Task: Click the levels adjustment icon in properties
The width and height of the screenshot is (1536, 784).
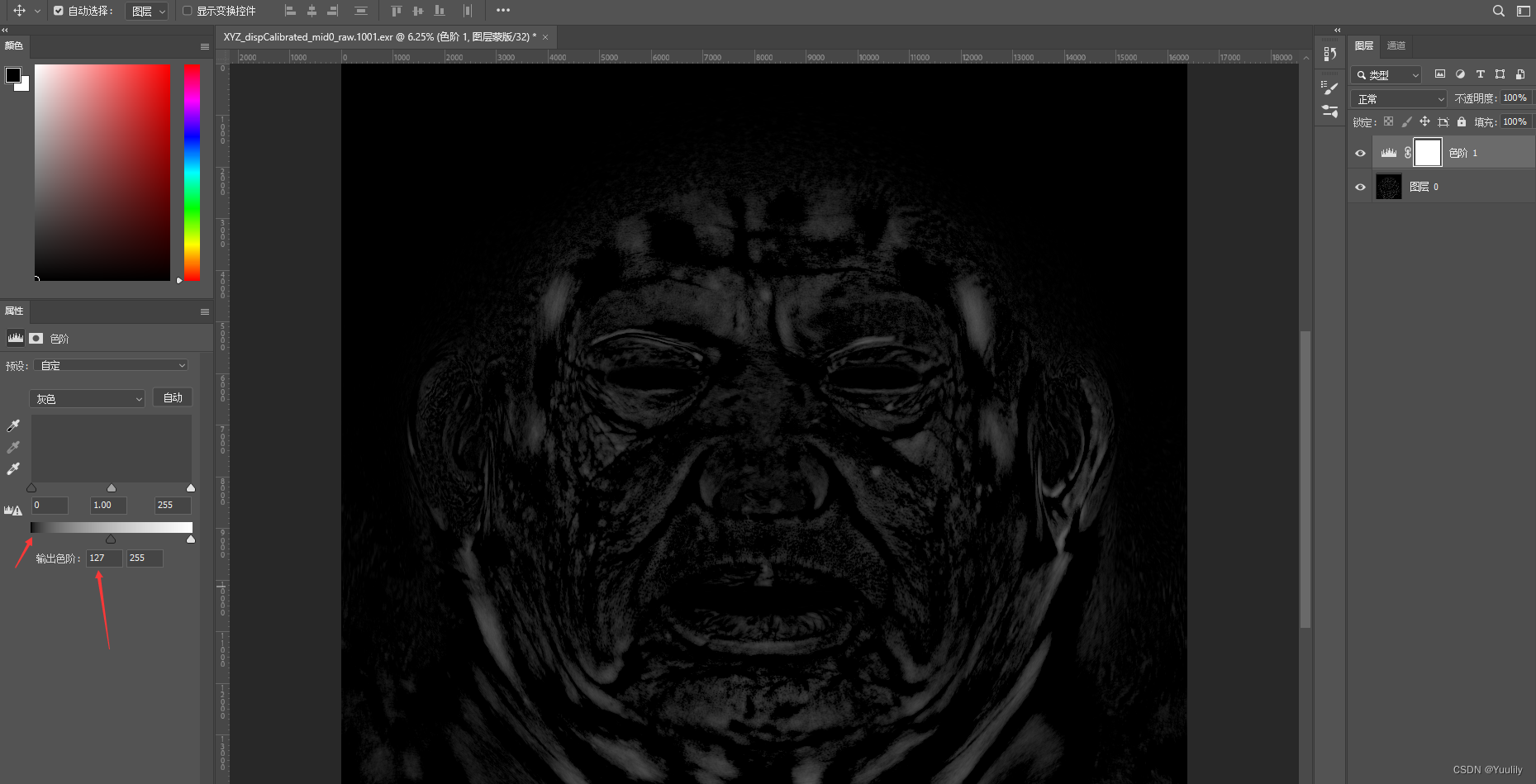Action: [16, 338]
